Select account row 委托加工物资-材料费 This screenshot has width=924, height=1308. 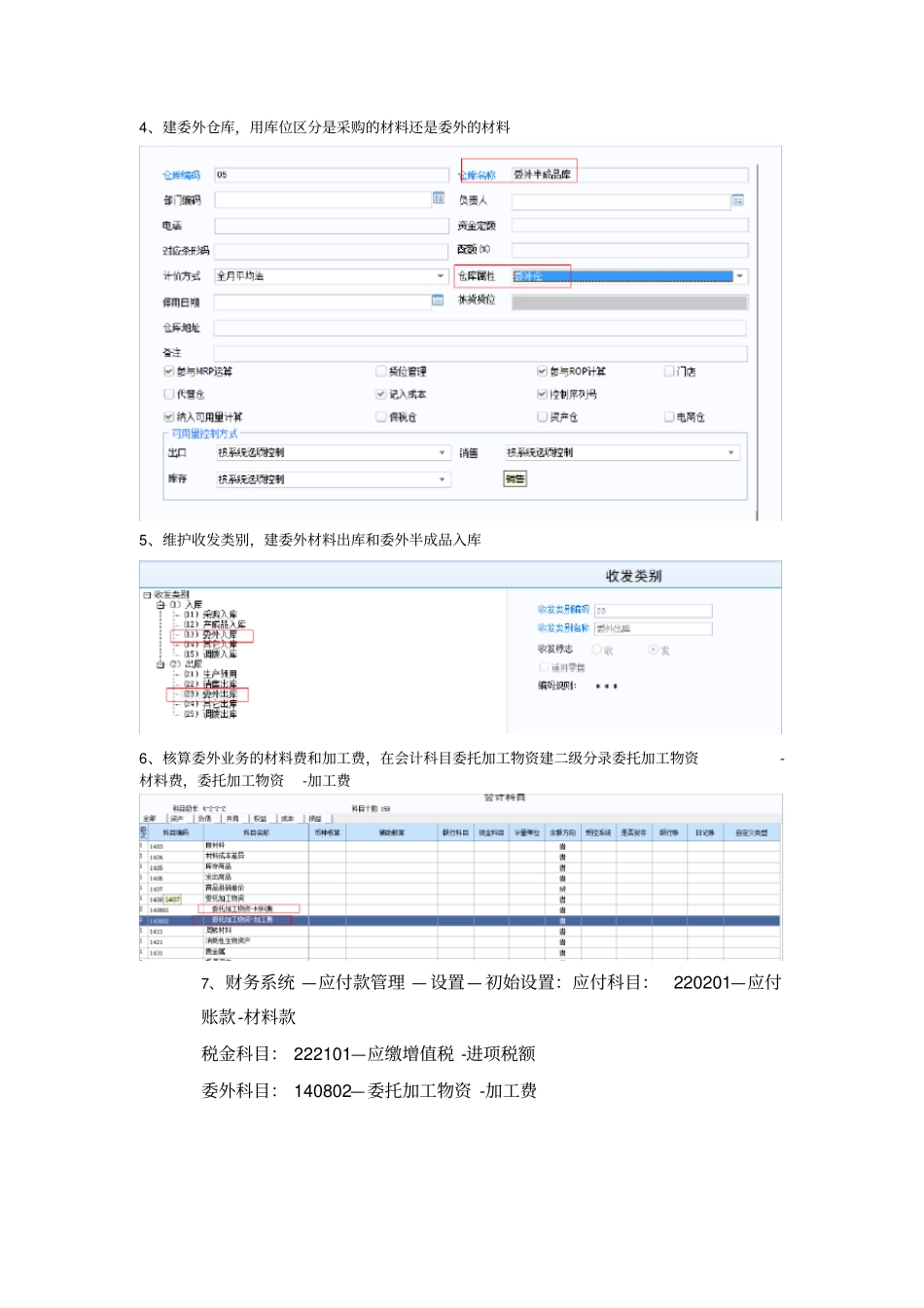tap(462, 909)
